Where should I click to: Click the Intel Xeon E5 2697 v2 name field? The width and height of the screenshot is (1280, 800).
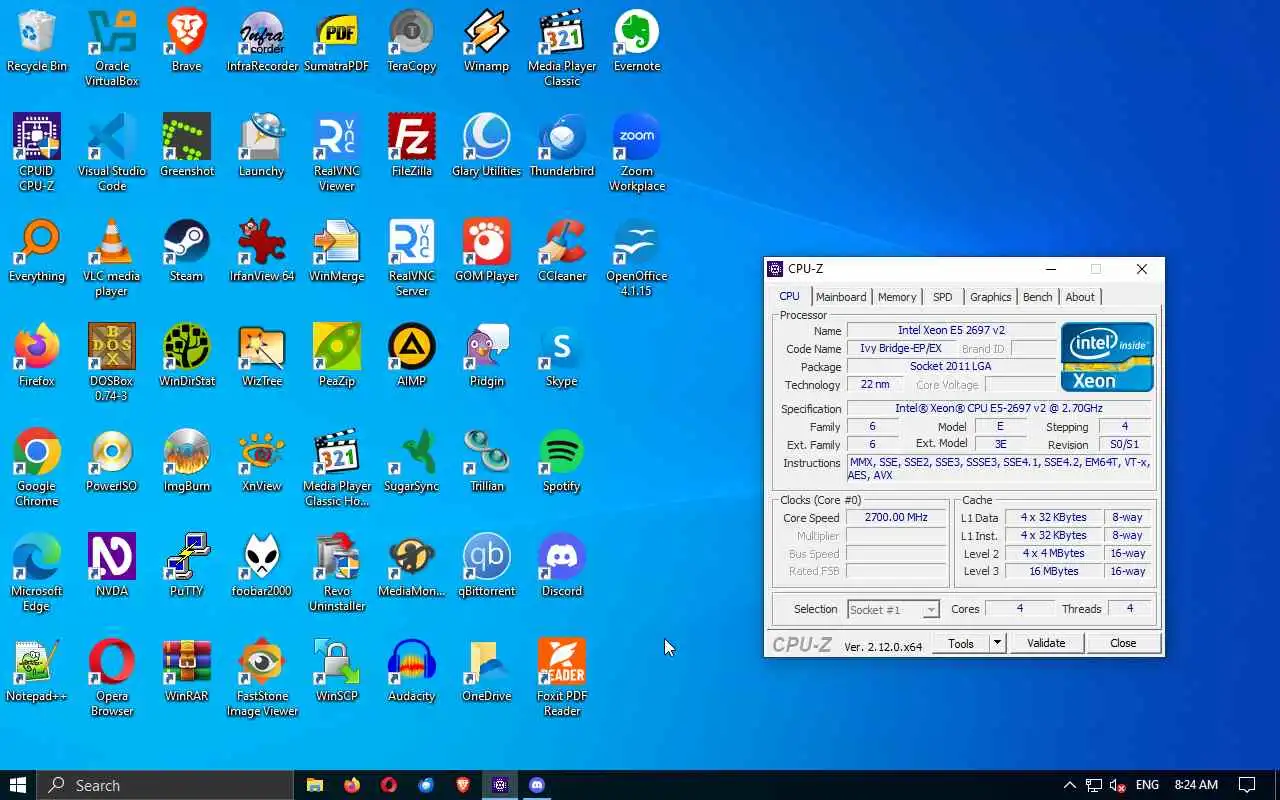pyautogui.click(x=951, y=330)
